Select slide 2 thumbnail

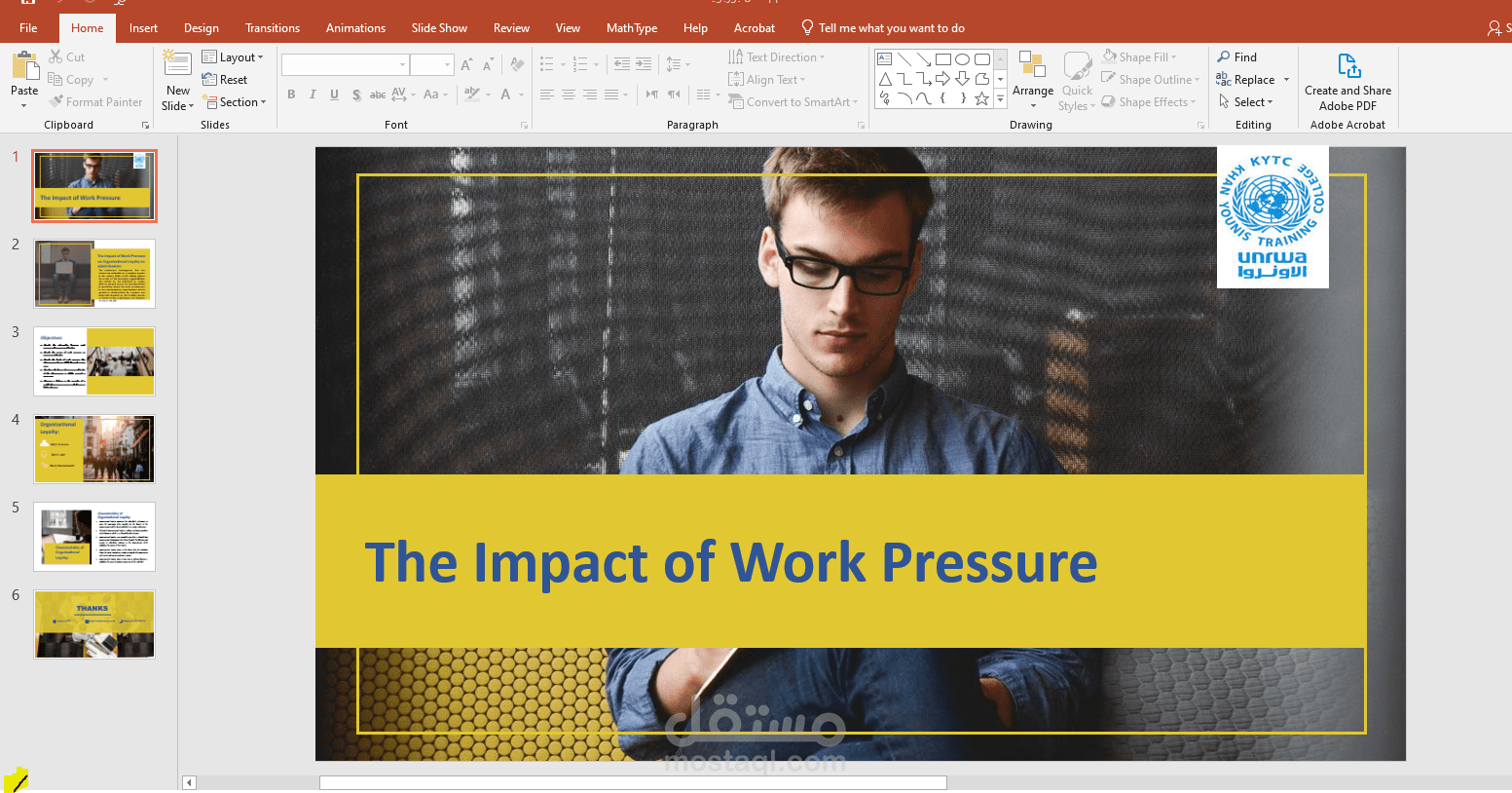click(x=94, y=274)
